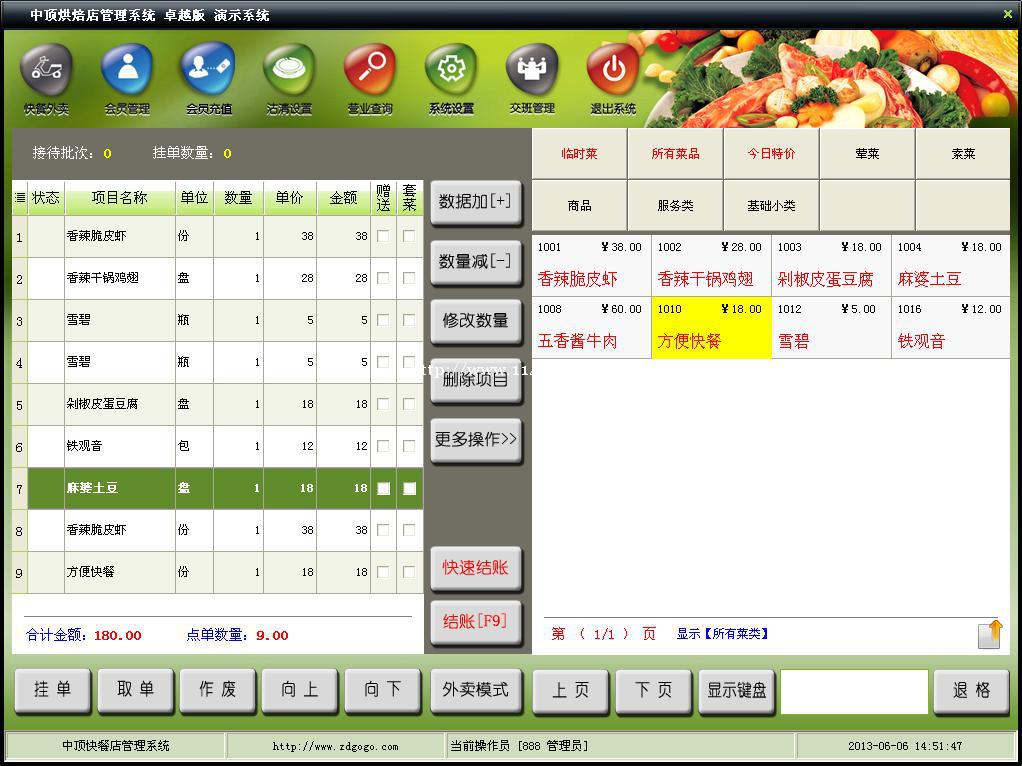Select order row 6 铁观音
Viewport: 1022px width, 766px height.
[218, 446]
